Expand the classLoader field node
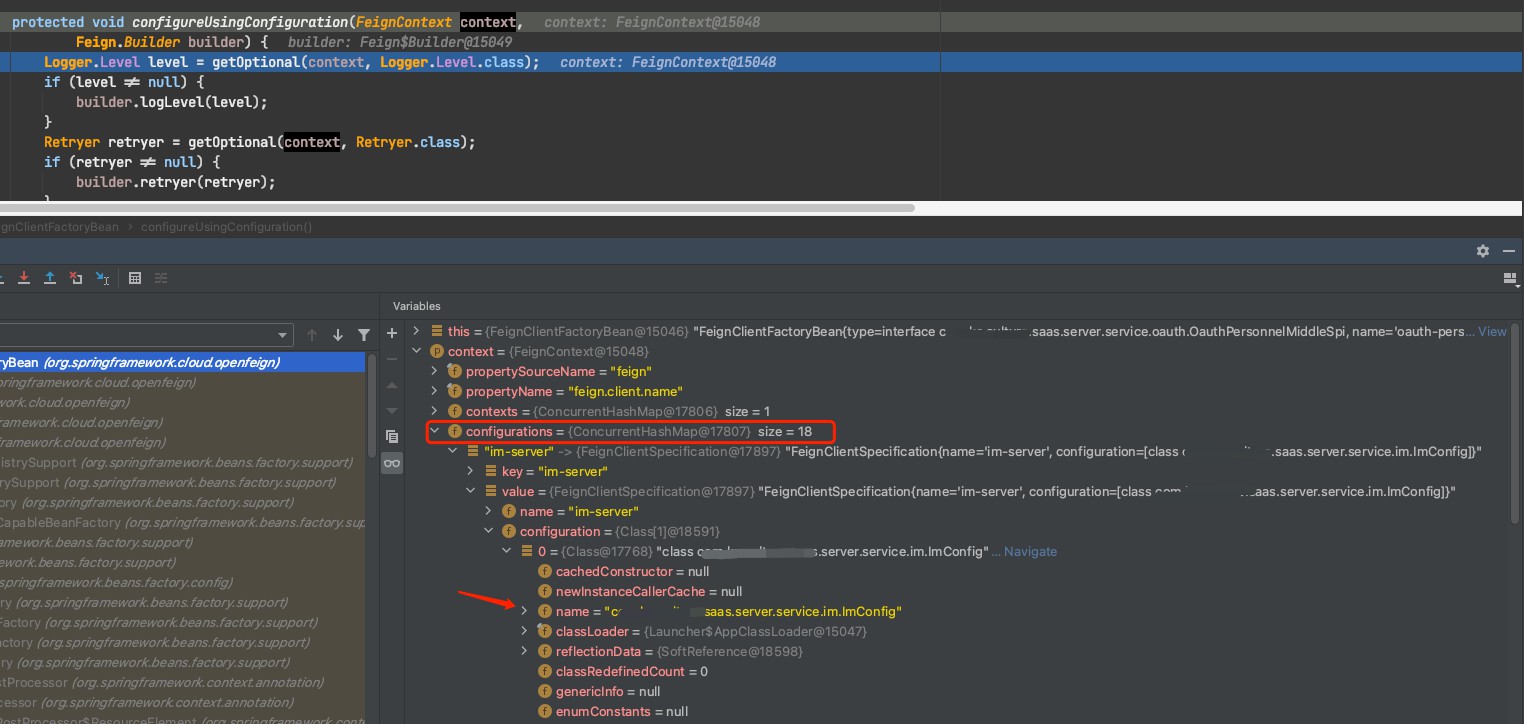The height and width of the screenshot is (724, 1524). 524,631
